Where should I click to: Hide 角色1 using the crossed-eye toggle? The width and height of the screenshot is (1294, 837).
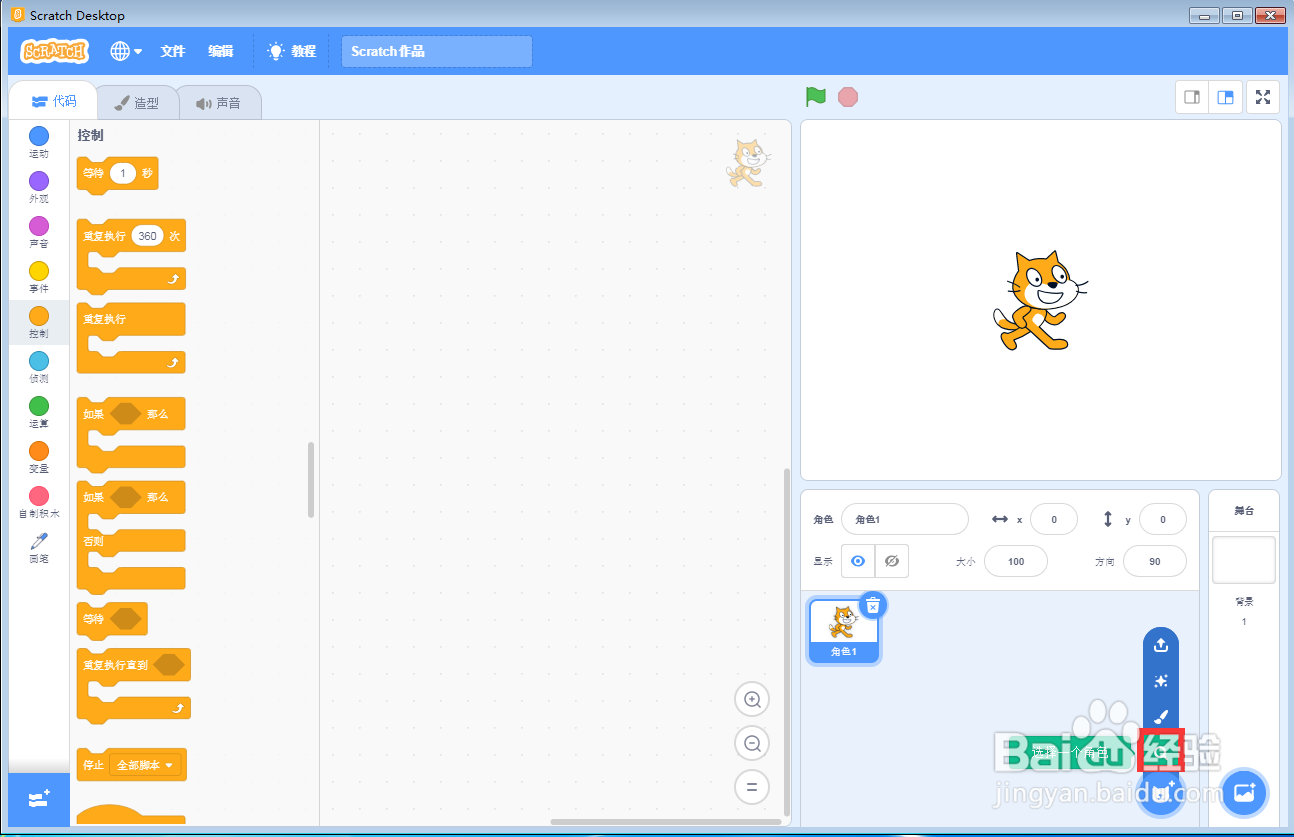click(890, 561)
